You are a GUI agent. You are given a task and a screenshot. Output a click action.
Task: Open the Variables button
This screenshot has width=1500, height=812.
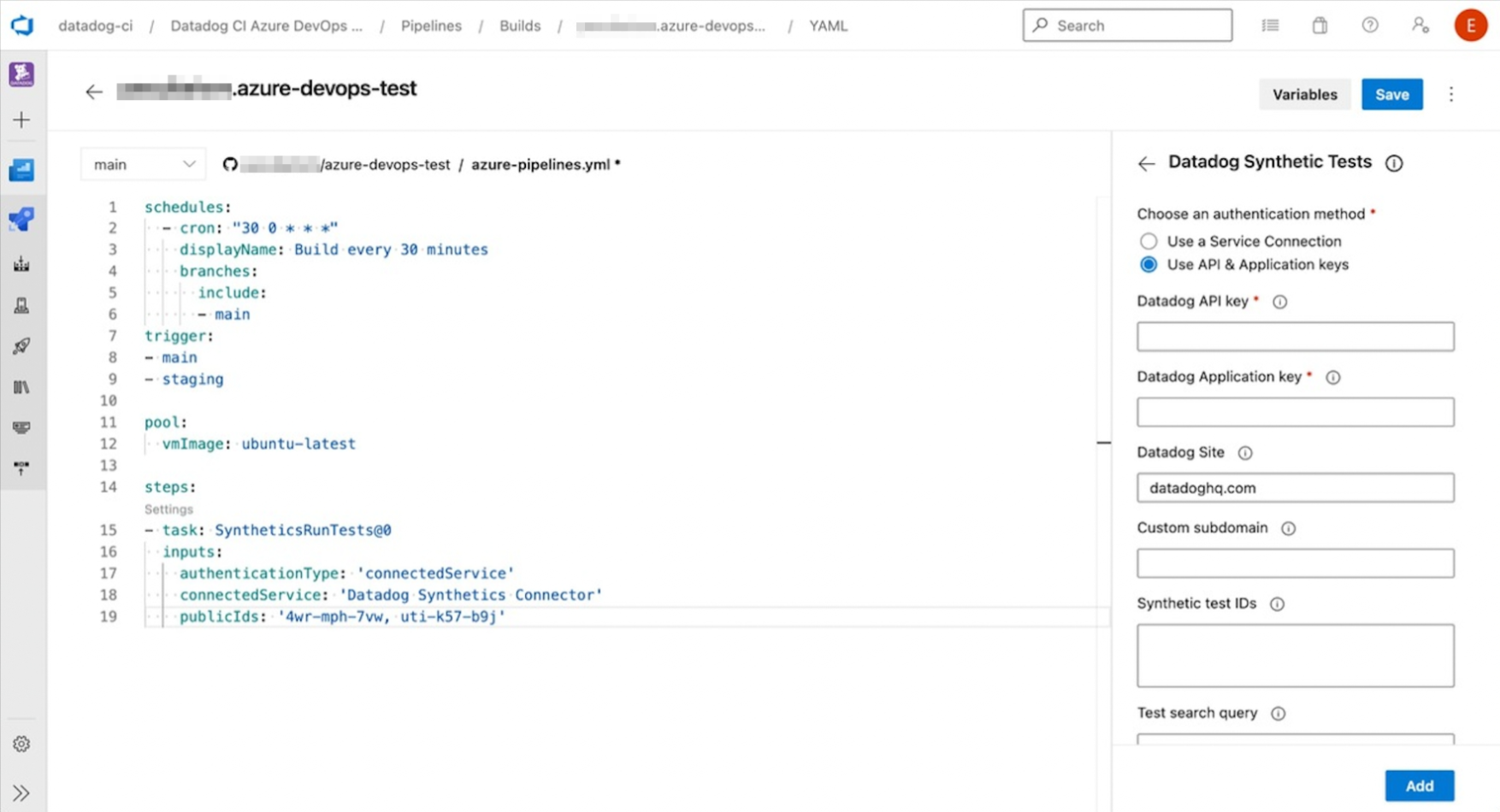pyautogui.click(x=1304, y=94)
